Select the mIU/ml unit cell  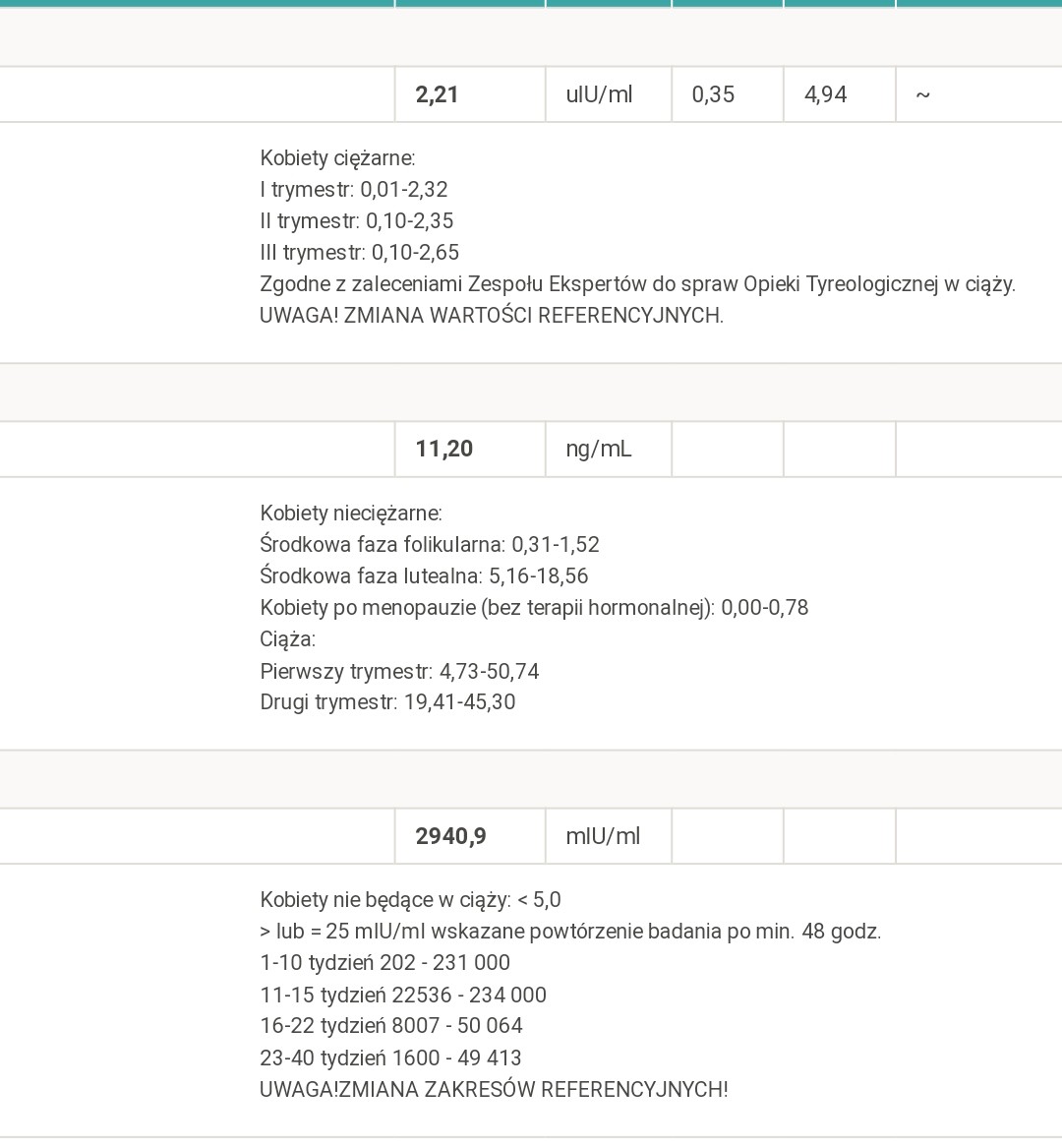[603, 836]
